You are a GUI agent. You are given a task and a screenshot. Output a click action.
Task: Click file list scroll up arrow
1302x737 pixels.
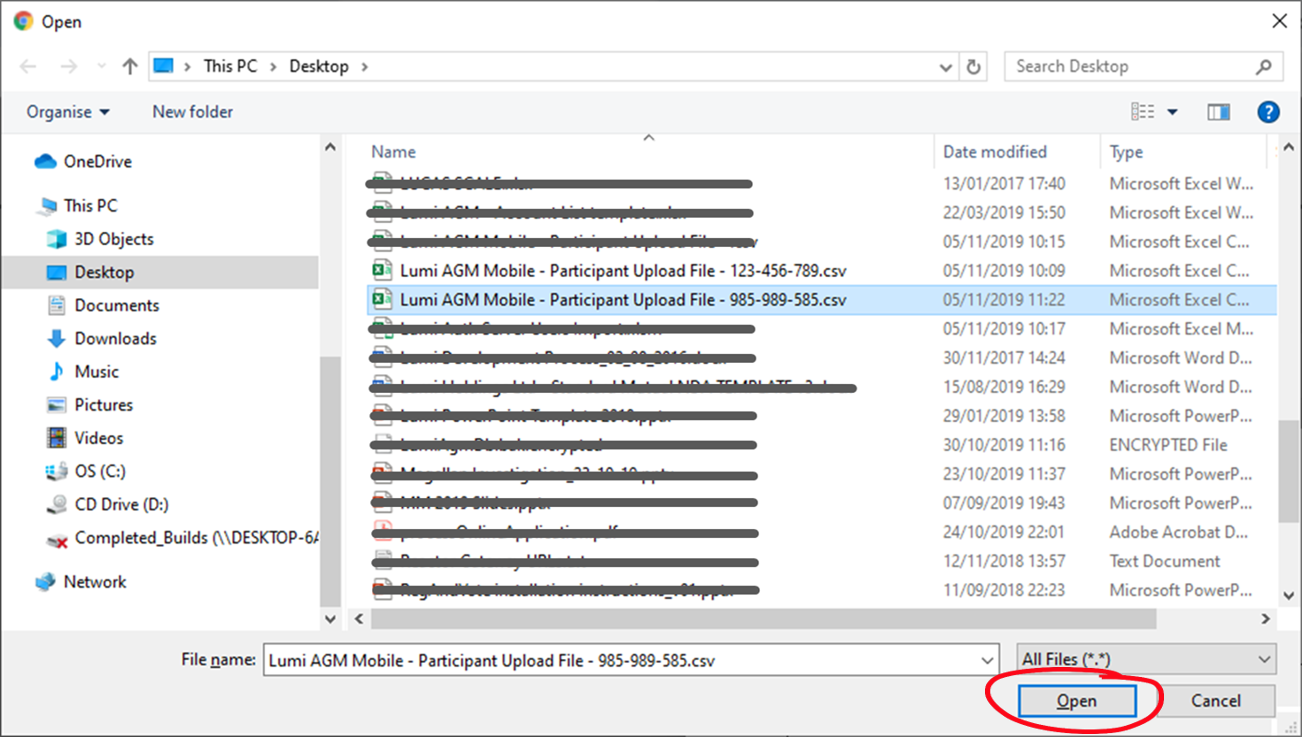[x=1289, y=148]
